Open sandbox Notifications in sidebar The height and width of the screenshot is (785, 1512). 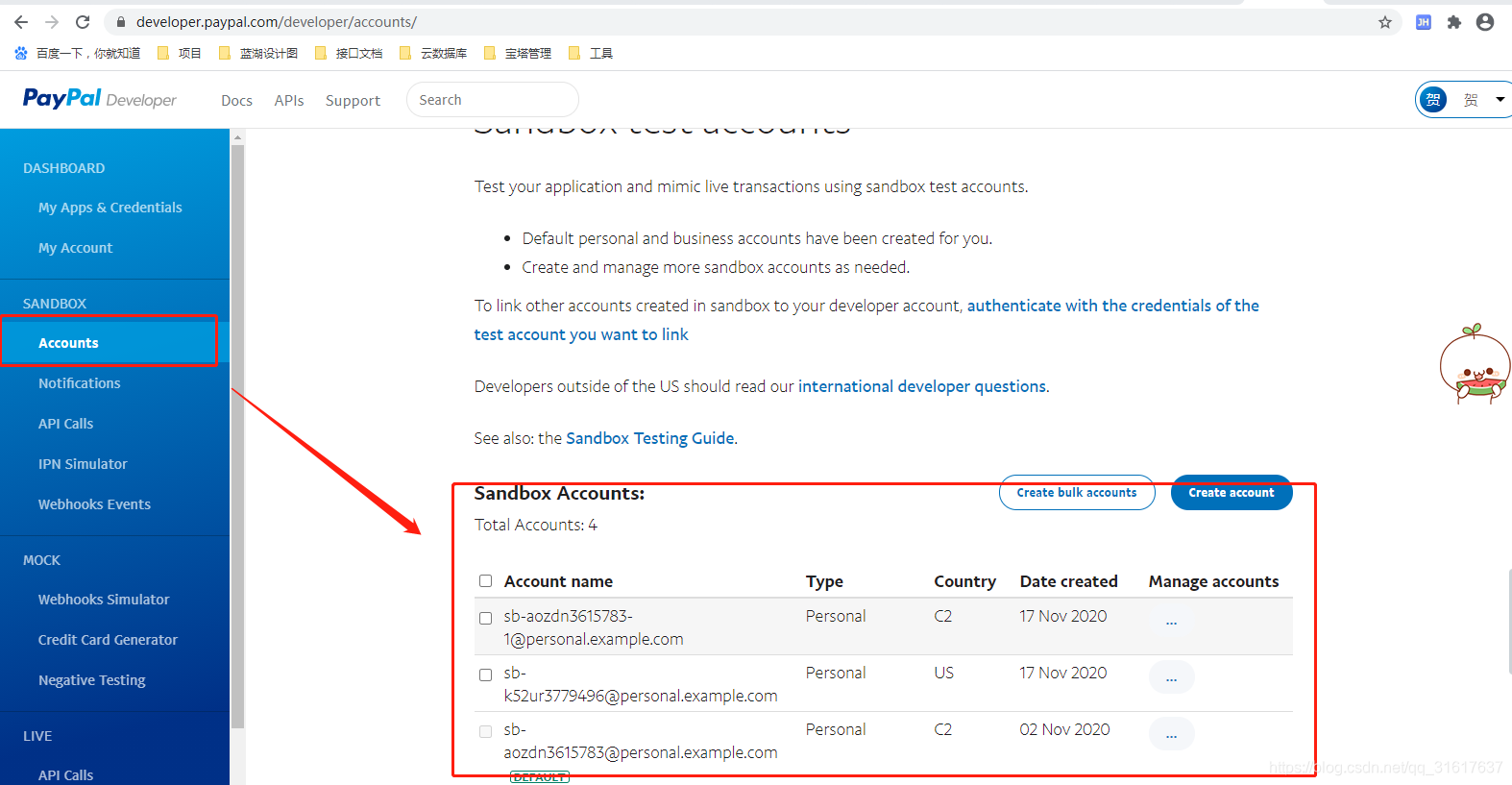tap(79, 383)
